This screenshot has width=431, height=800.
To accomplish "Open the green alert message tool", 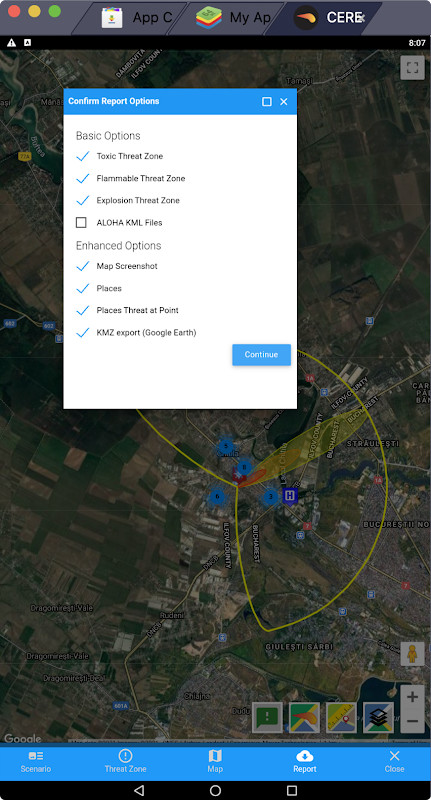I will pos(267,717).
